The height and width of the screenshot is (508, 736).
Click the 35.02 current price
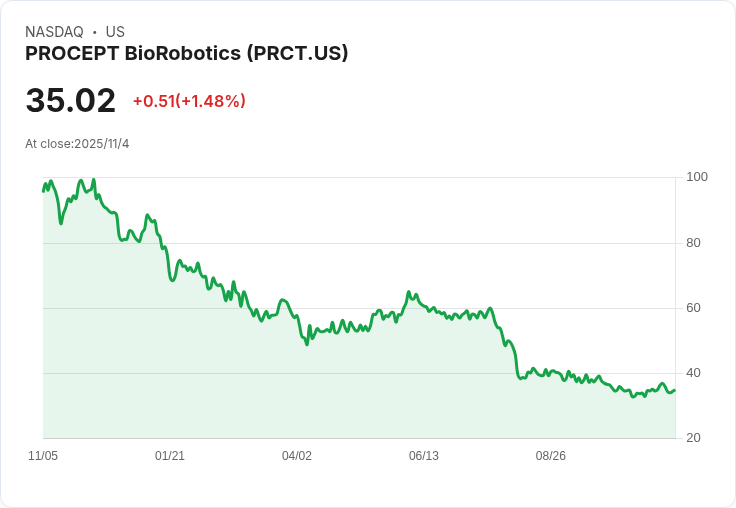coord(70,101)
